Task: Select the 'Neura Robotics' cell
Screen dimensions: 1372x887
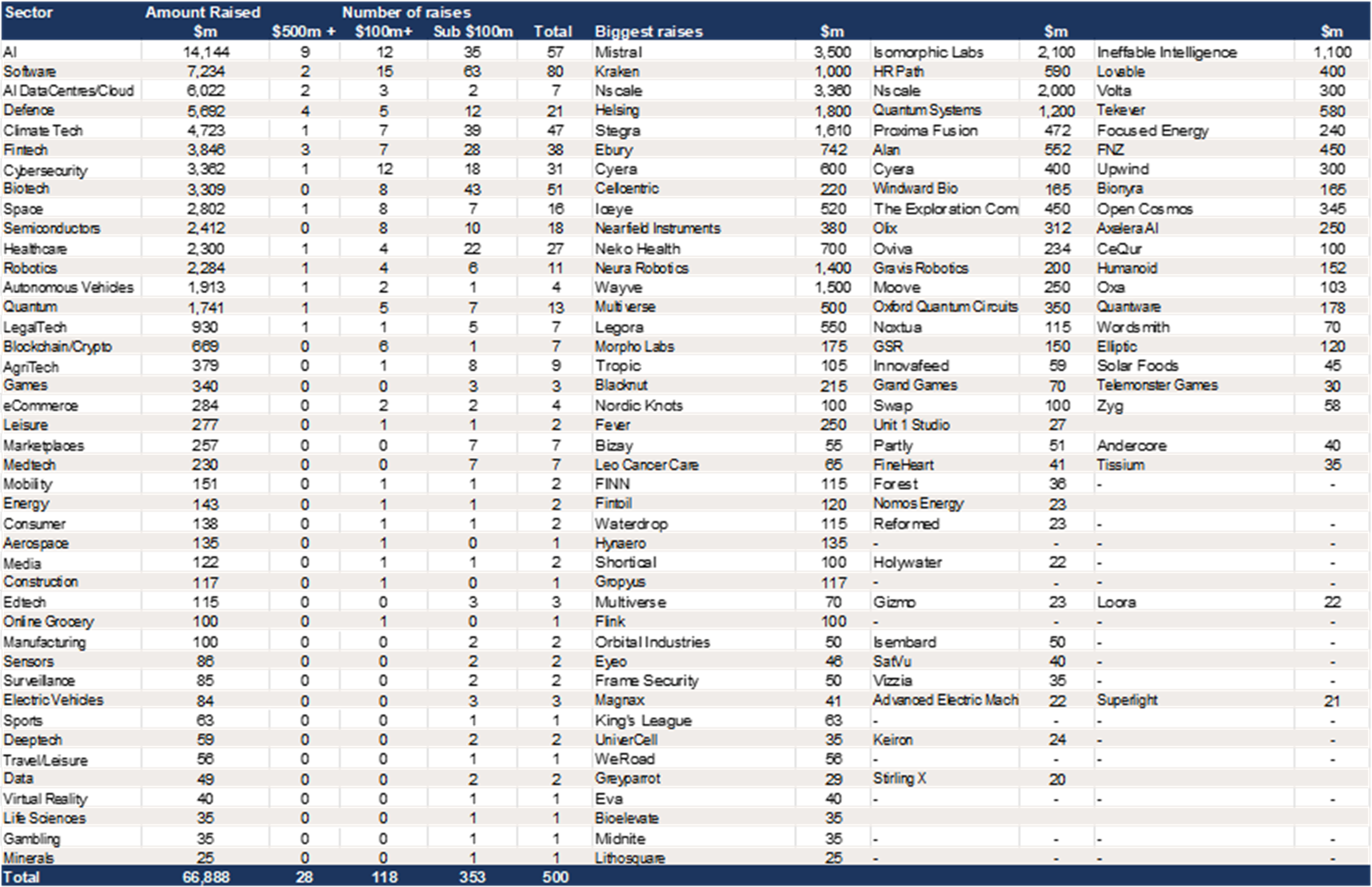Action: tap(642, 268)
